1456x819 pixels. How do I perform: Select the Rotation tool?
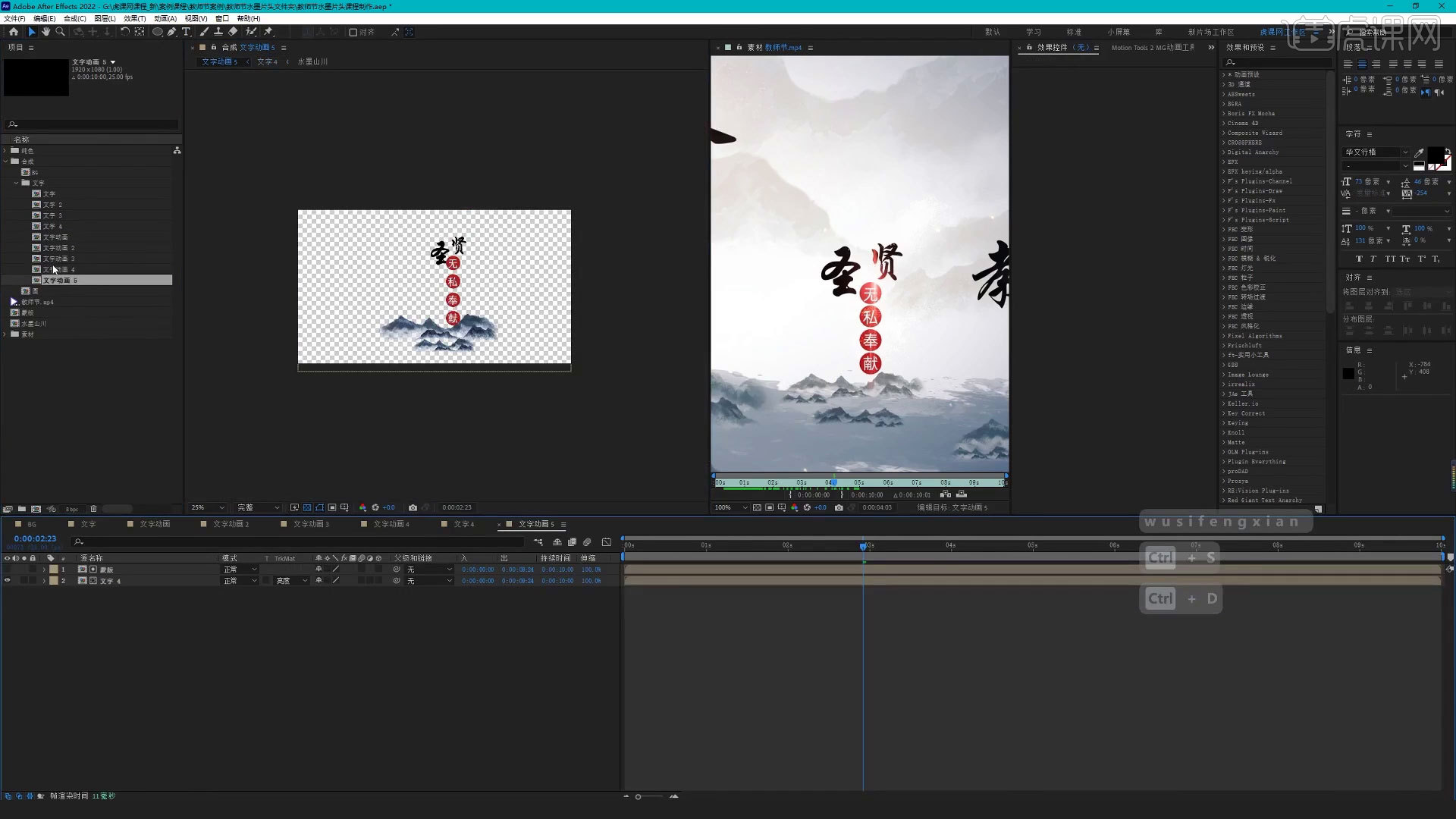[x=125, y=32]
